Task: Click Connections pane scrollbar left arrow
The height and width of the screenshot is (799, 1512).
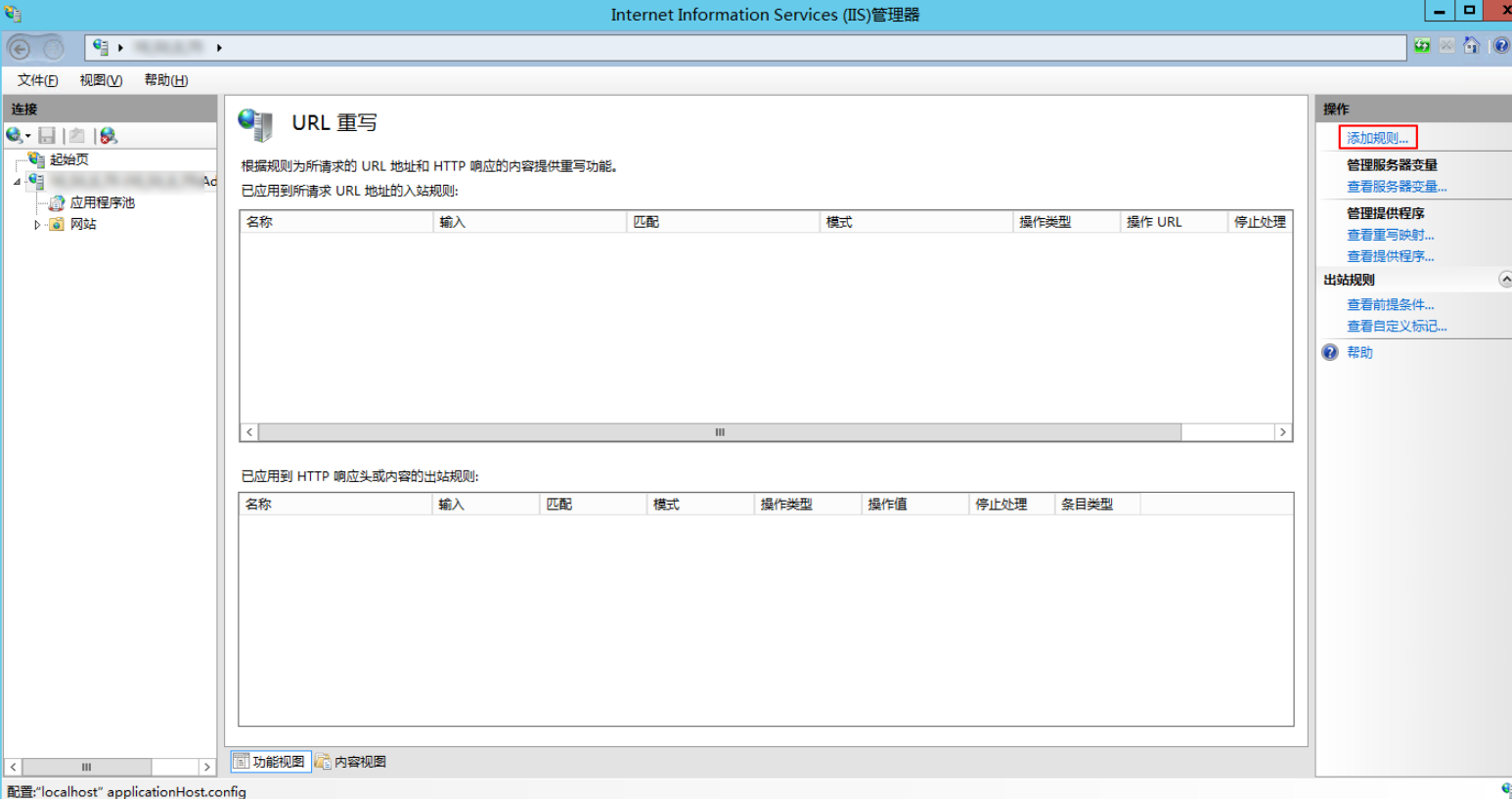Action: tap(14, 767)
